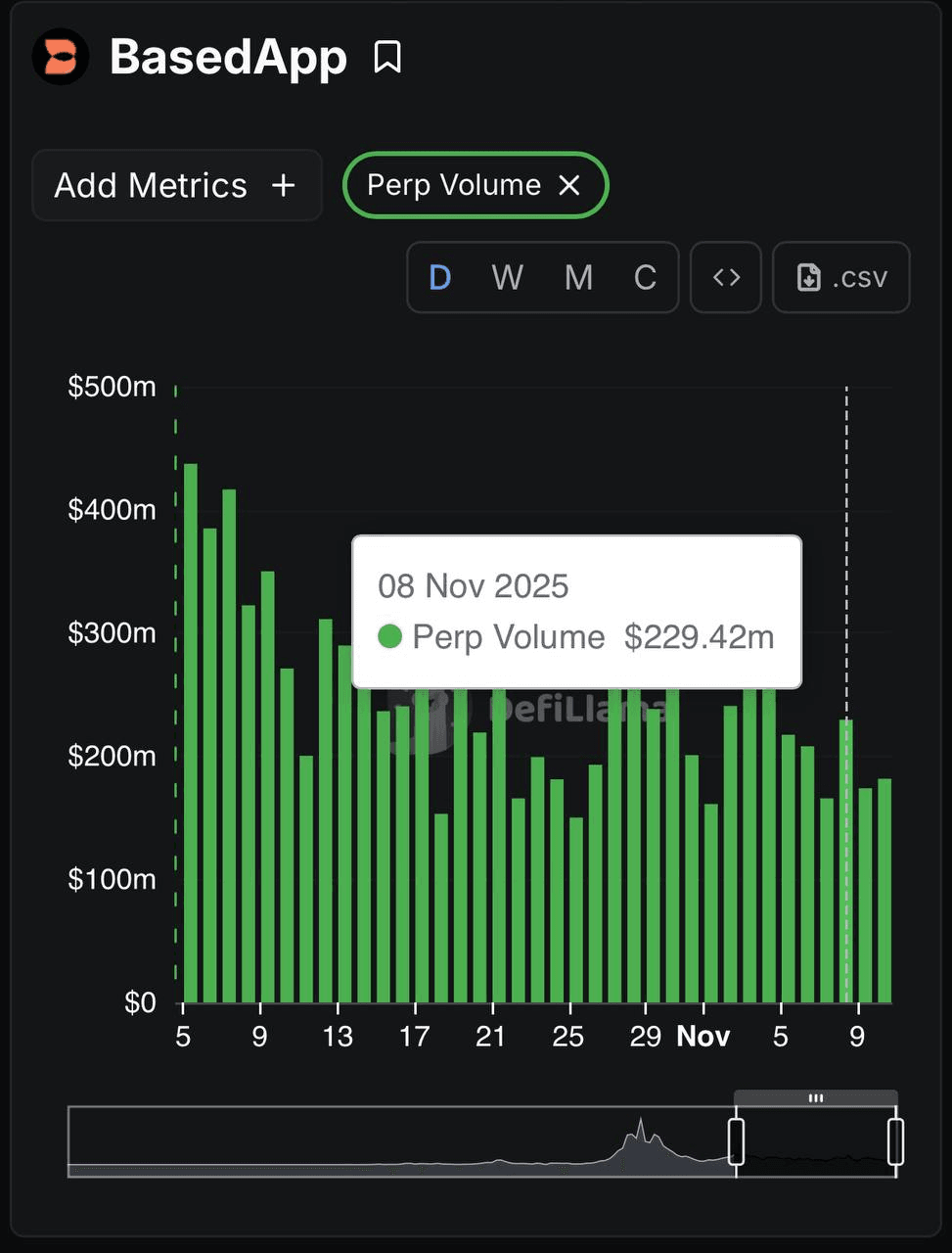The height and width of the screenshot is (1253, 952).
Task: Export chart data via the .csv button
Action: pos(840,278)
